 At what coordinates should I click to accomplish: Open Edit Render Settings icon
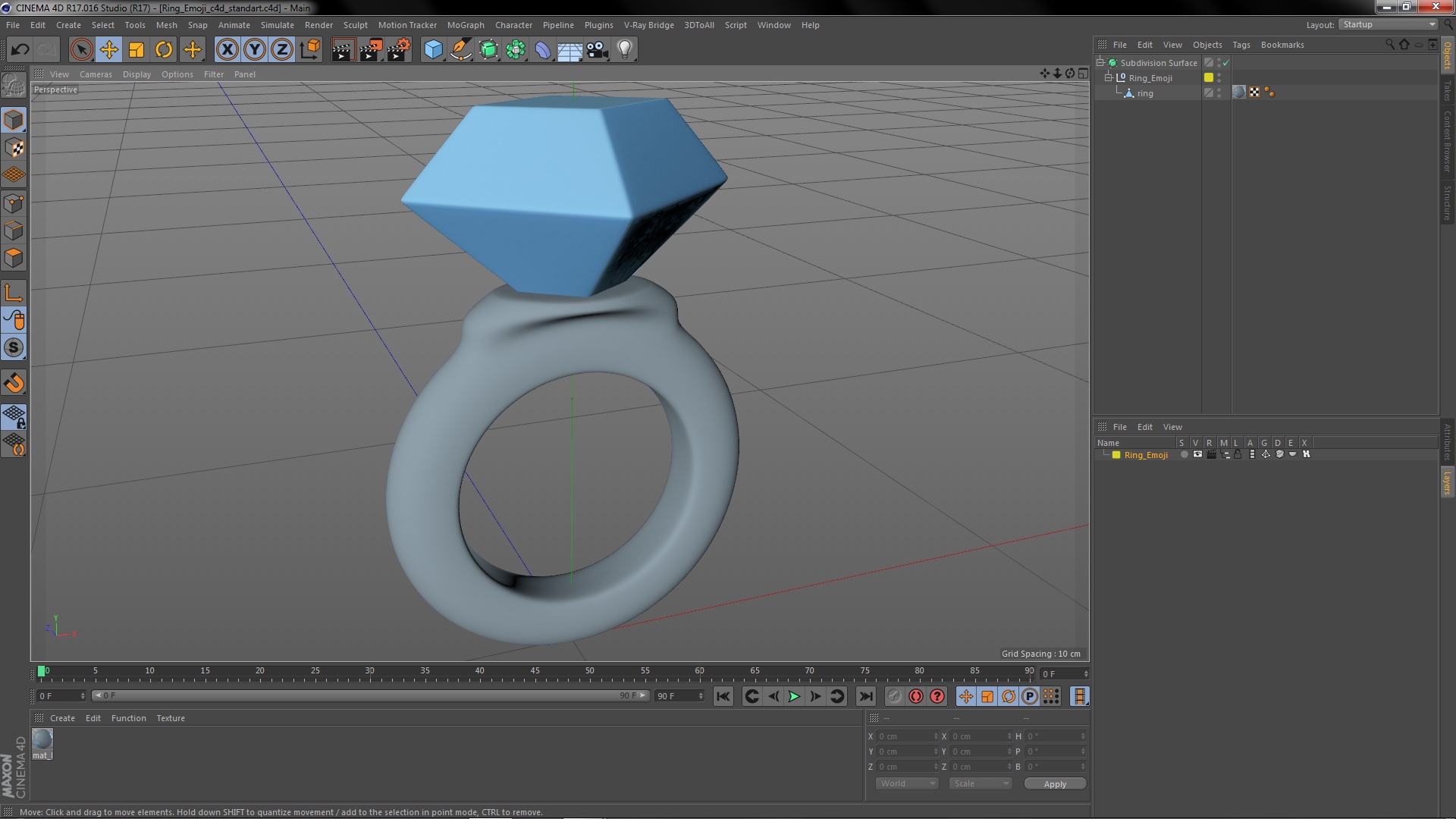click(x=399, y=50)
